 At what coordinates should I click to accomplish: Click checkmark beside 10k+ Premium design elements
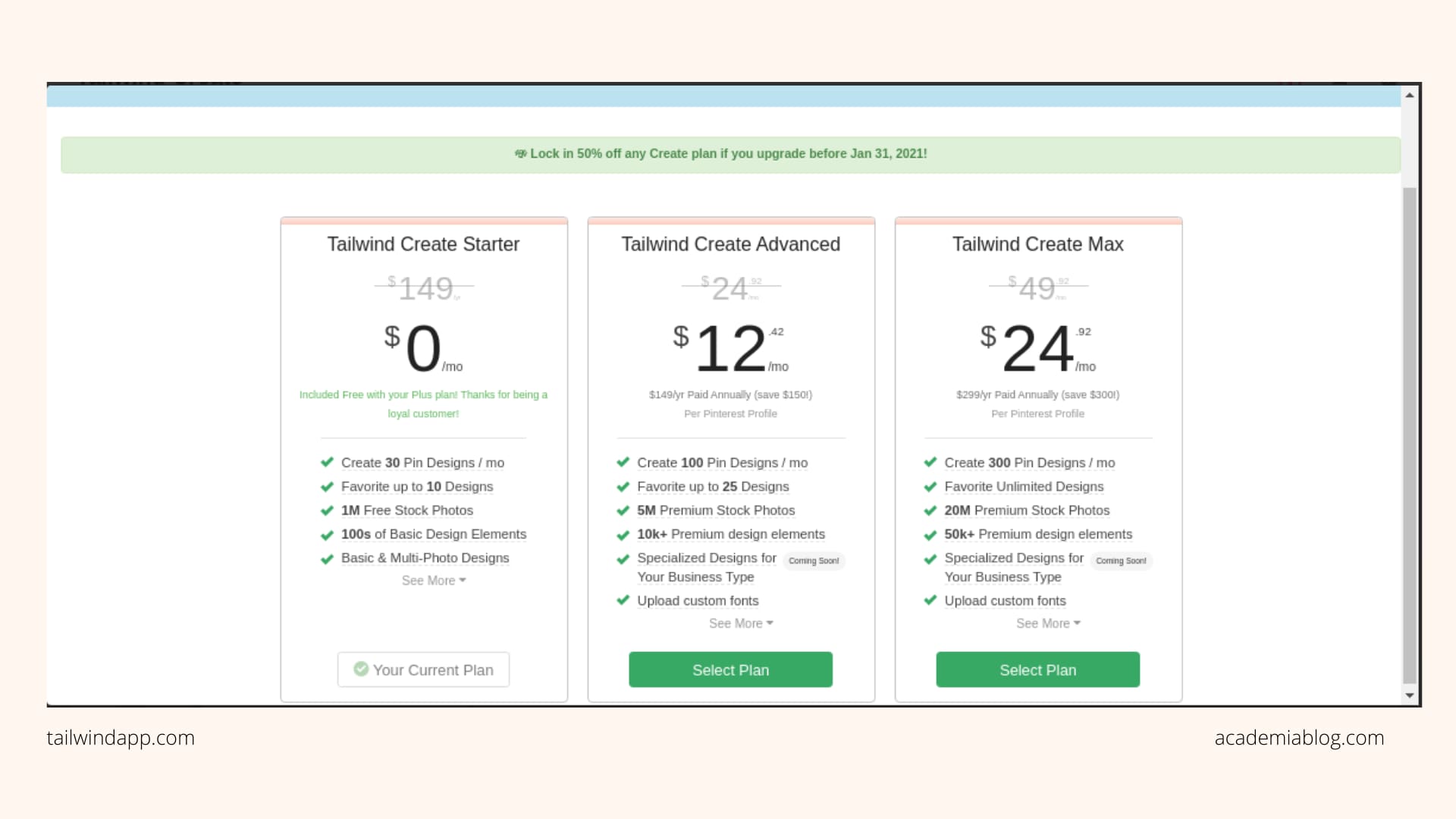pyautogui.click(x=623, y=535)
